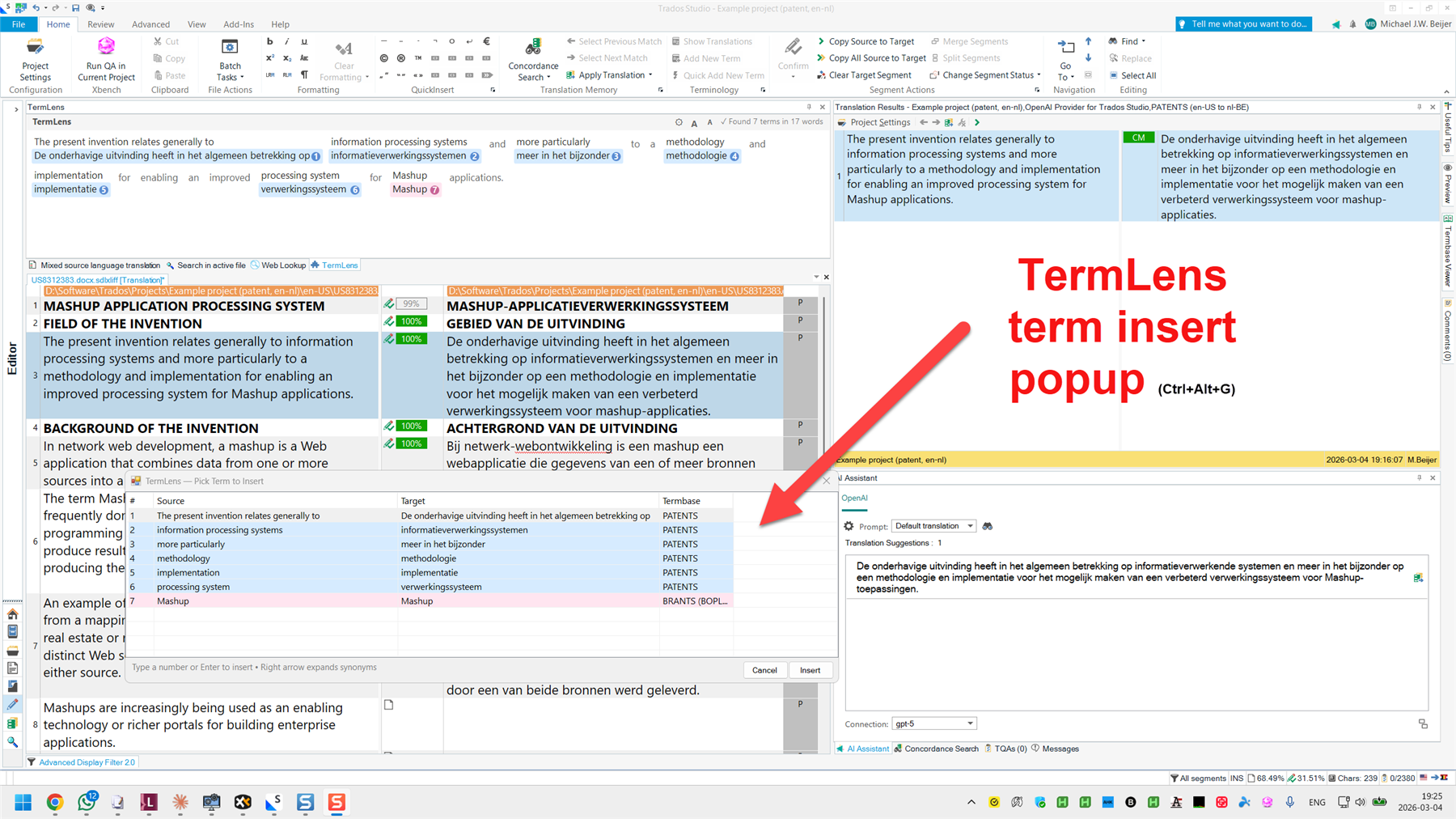The height and width of the screenshot is (819, 1456).
Task: Click Project Settings in the Translation Results panel
Action: pos(879,122)
